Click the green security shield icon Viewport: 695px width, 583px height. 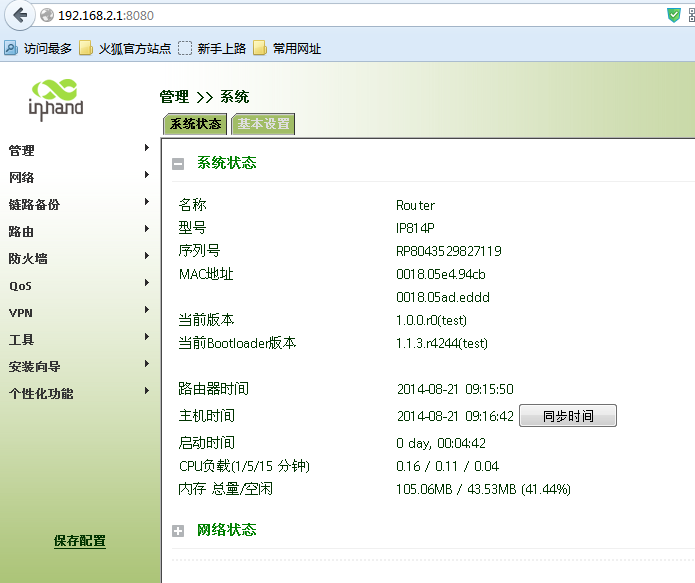click(674, 15)
